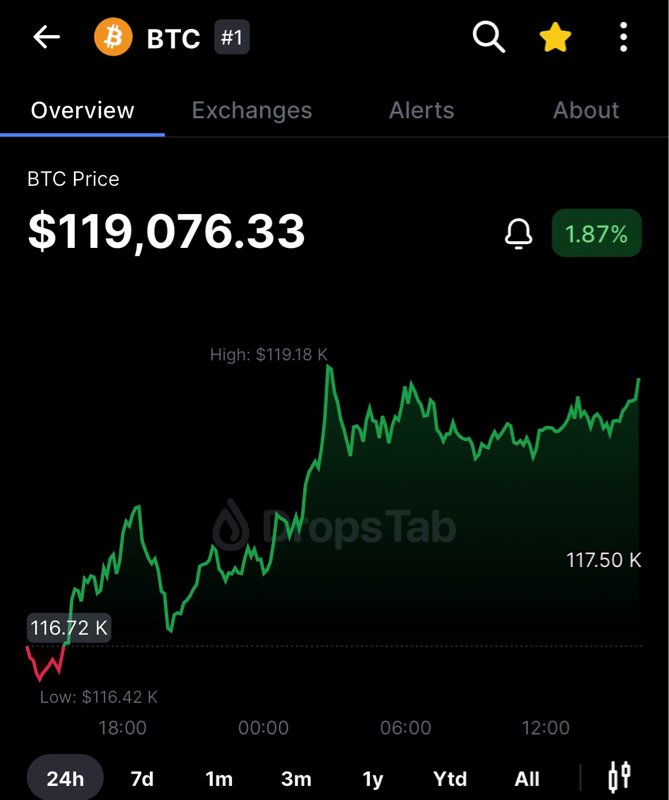Switch to candlestick chart view icon
Screen dimensions: 669x800
(x=619, y=776)
